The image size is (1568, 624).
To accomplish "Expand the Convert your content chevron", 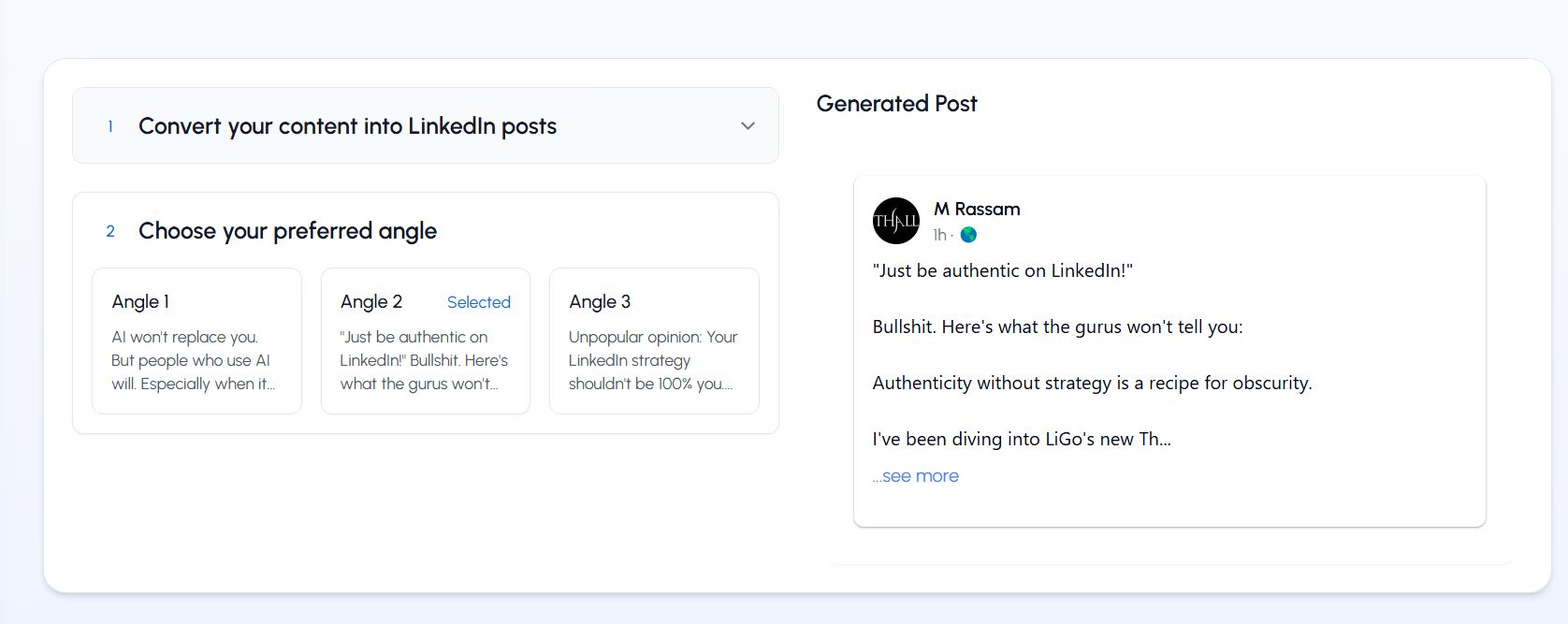I will (x=748, y=126).
